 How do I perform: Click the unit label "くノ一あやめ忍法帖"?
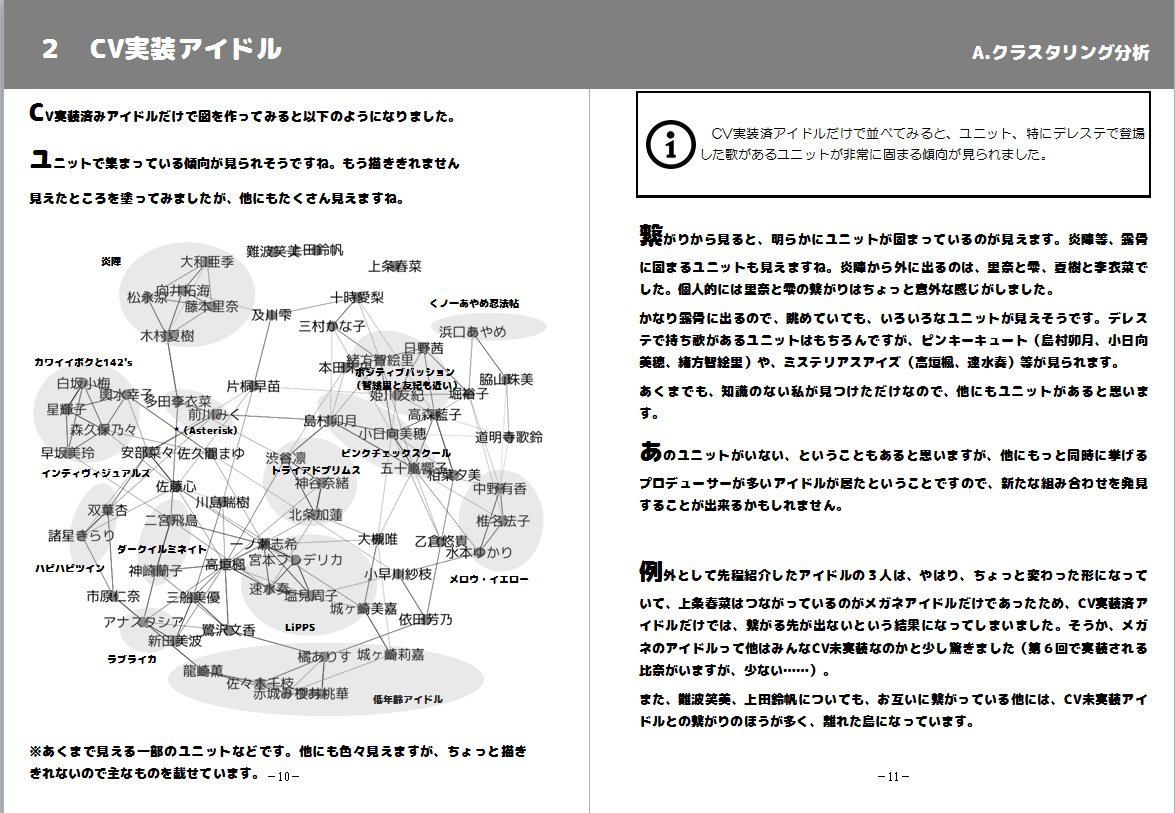tap(474, 303)
